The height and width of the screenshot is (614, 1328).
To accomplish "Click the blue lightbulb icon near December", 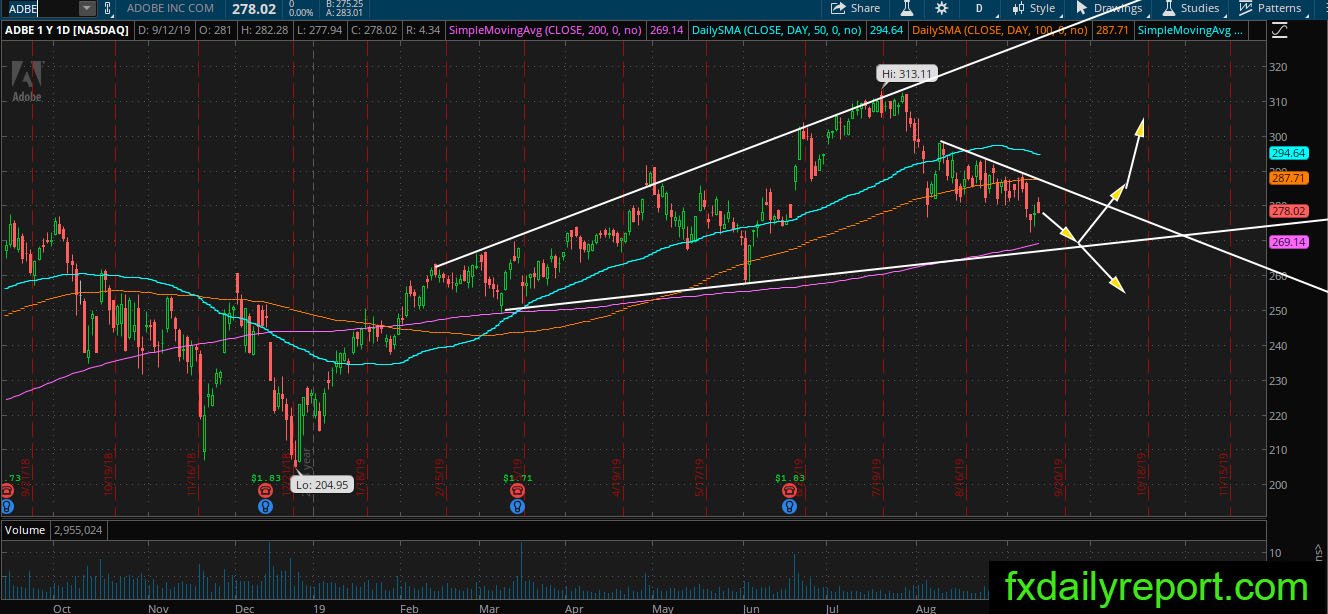I will pyautogui.click(x=266, y=506).
